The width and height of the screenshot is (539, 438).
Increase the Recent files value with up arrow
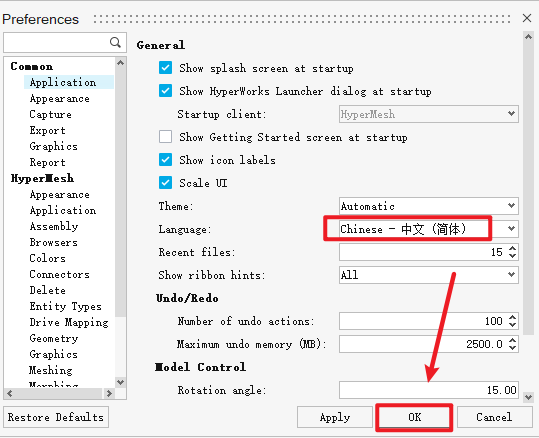pyautogui.click(x=512, y=248)
